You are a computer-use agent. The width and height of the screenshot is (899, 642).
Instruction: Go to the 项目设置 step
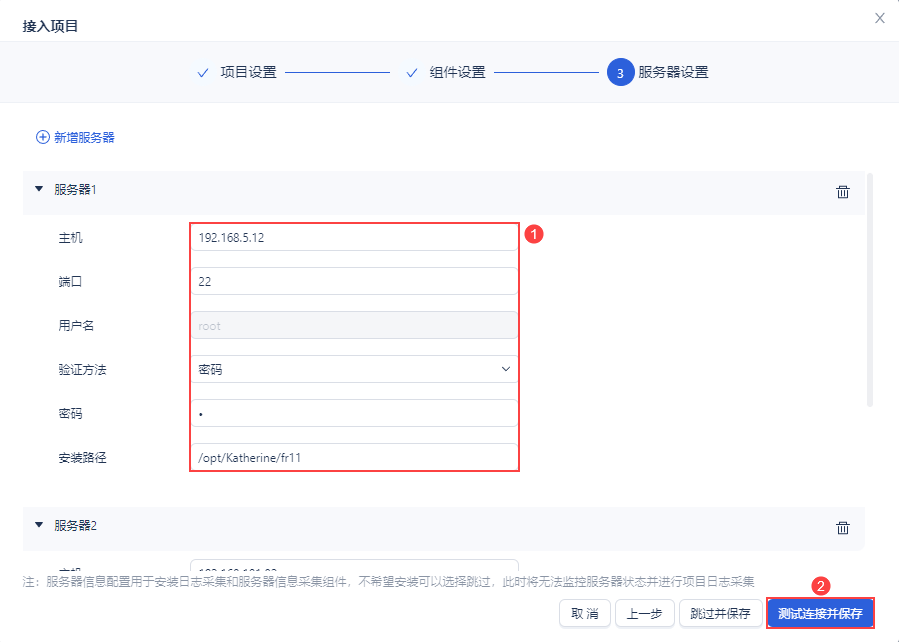coord(248,72)
